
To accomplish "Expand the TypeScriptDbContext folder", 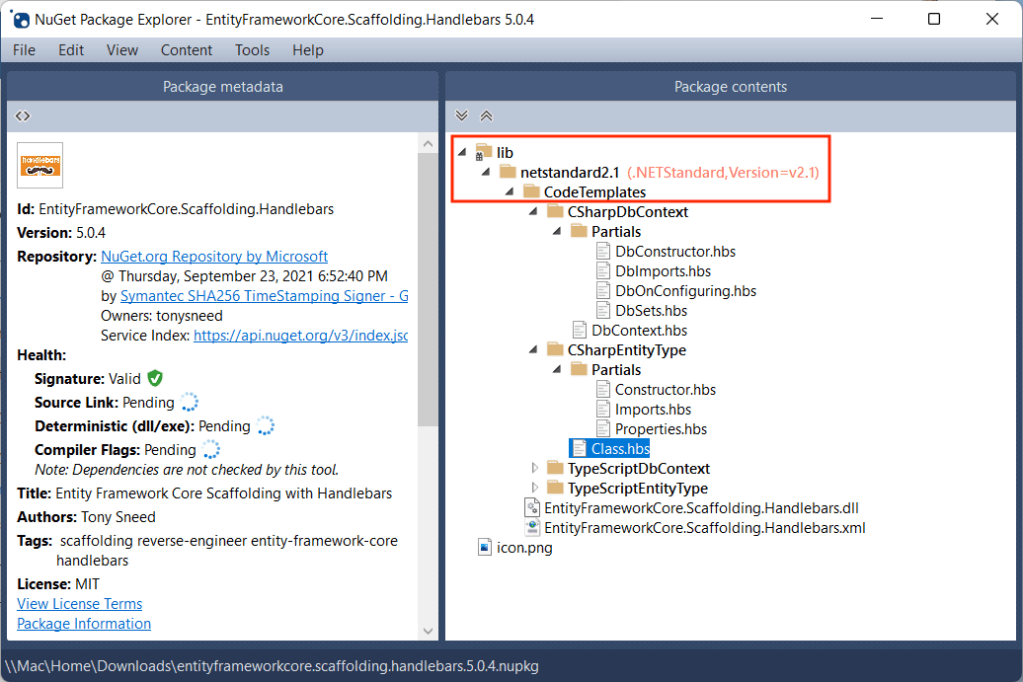I will (x=534, y=468).
